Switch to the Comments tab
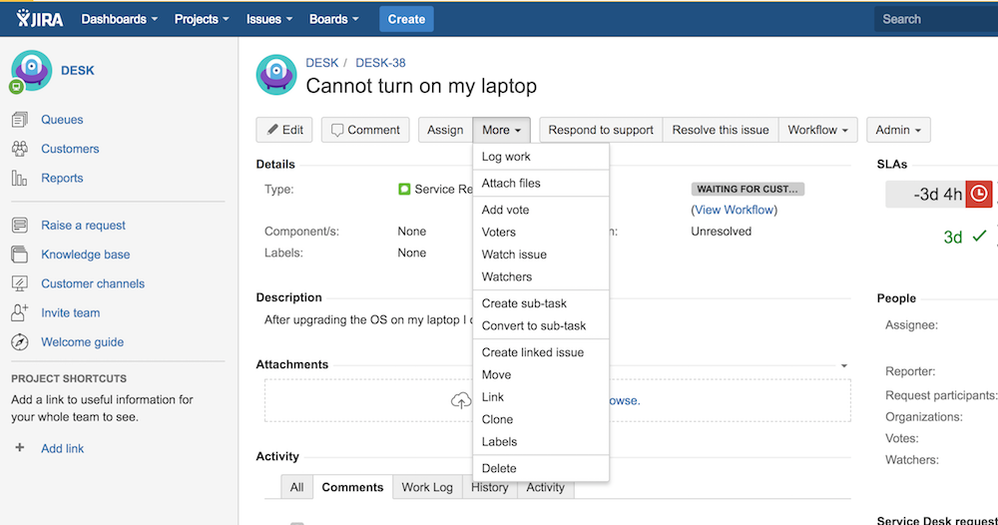 coord(353,487)
